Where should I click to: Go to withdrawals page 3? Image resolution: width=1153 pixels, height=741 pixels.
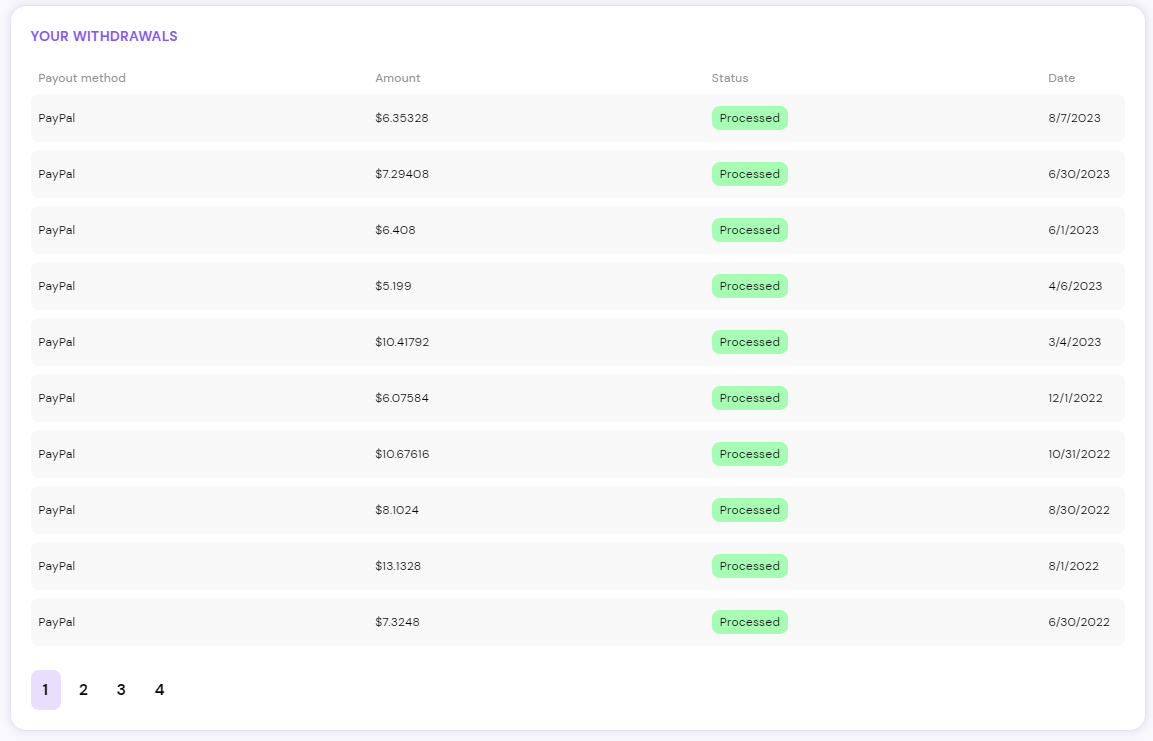coord(121,690)
